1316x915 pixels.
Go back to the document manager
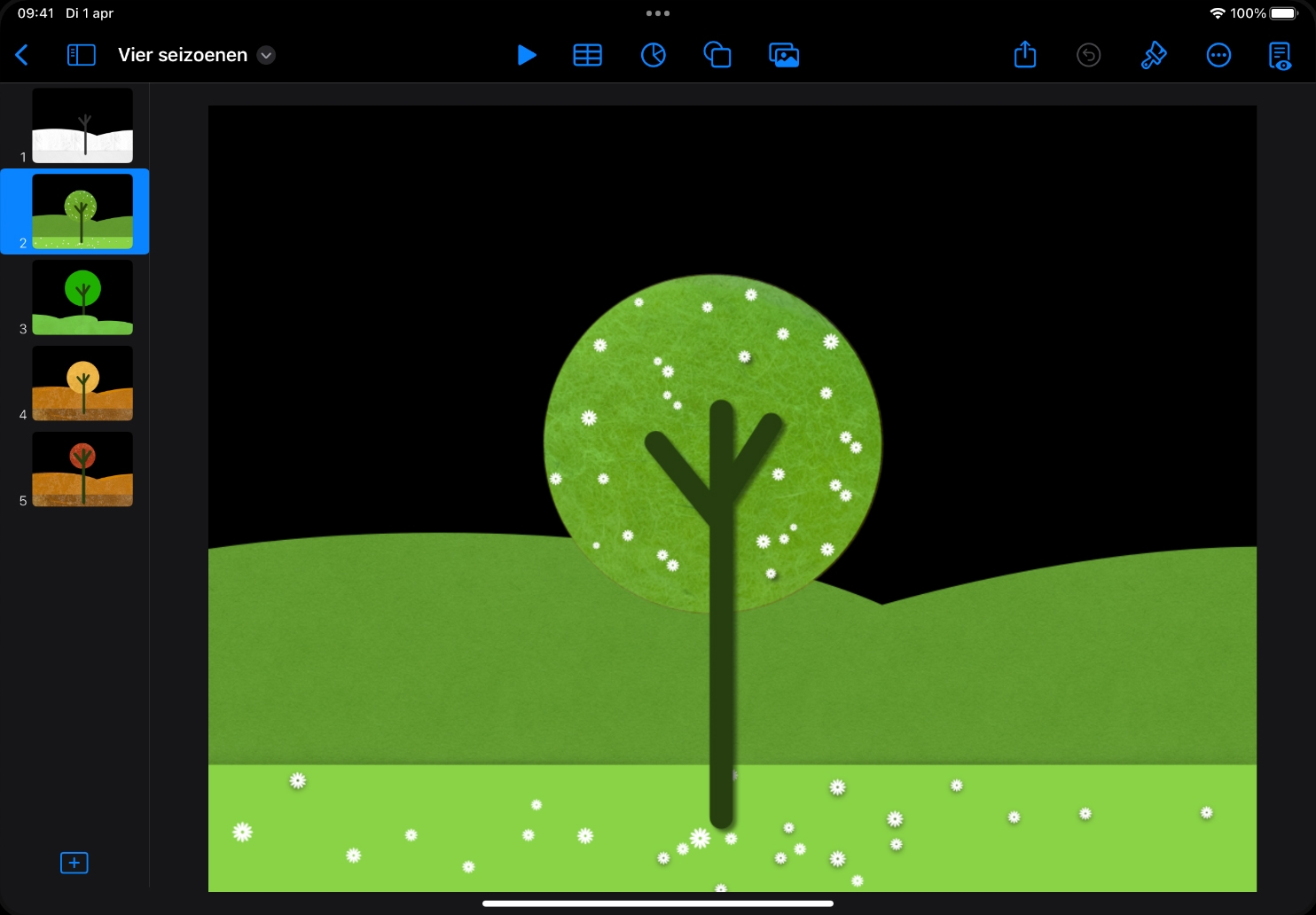point(22,55)
